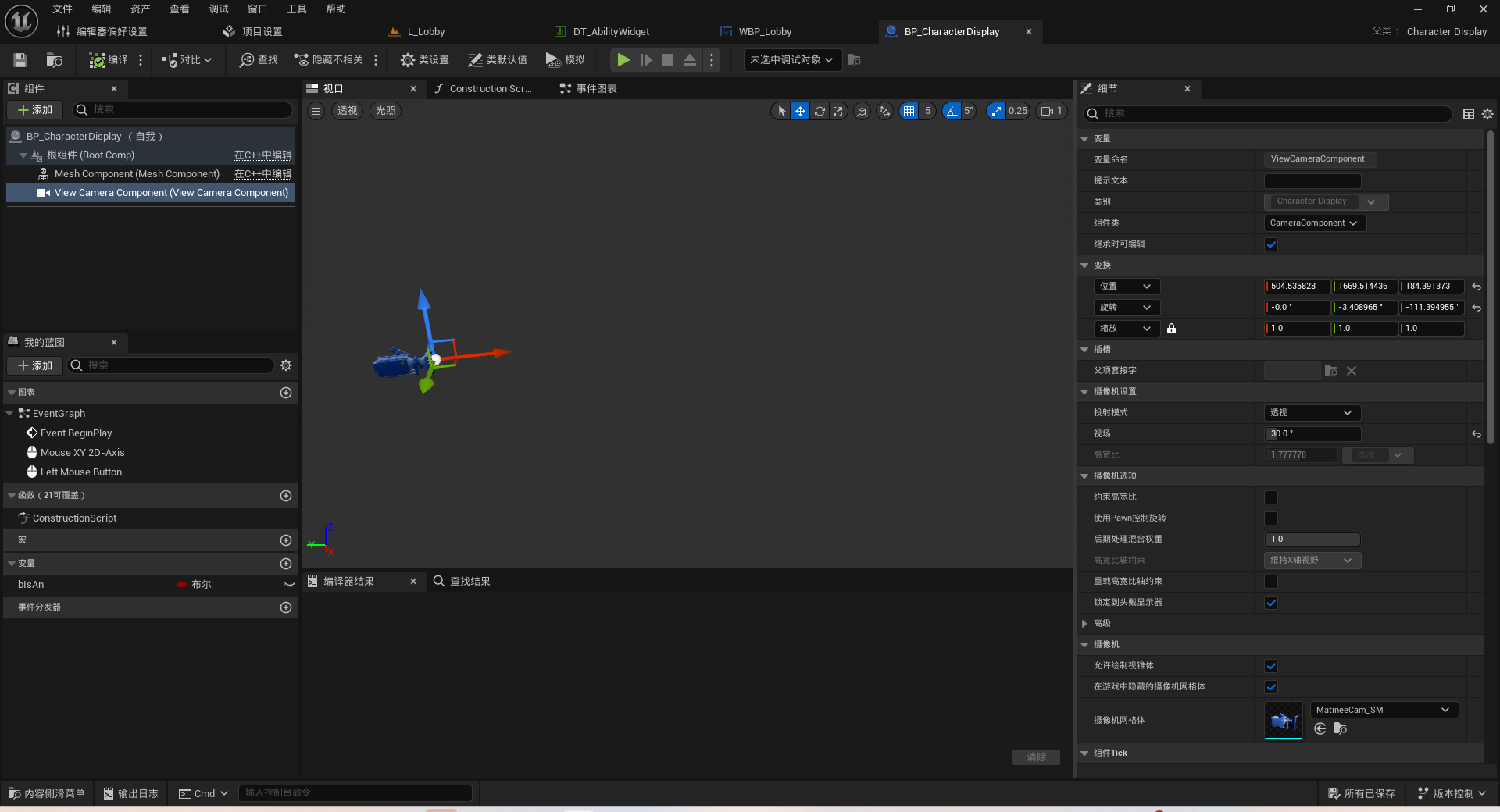The width and height of the screenshot is (1500, 812).
Task: Open 旋转 rotation type dropdown
Action: 1127,308
